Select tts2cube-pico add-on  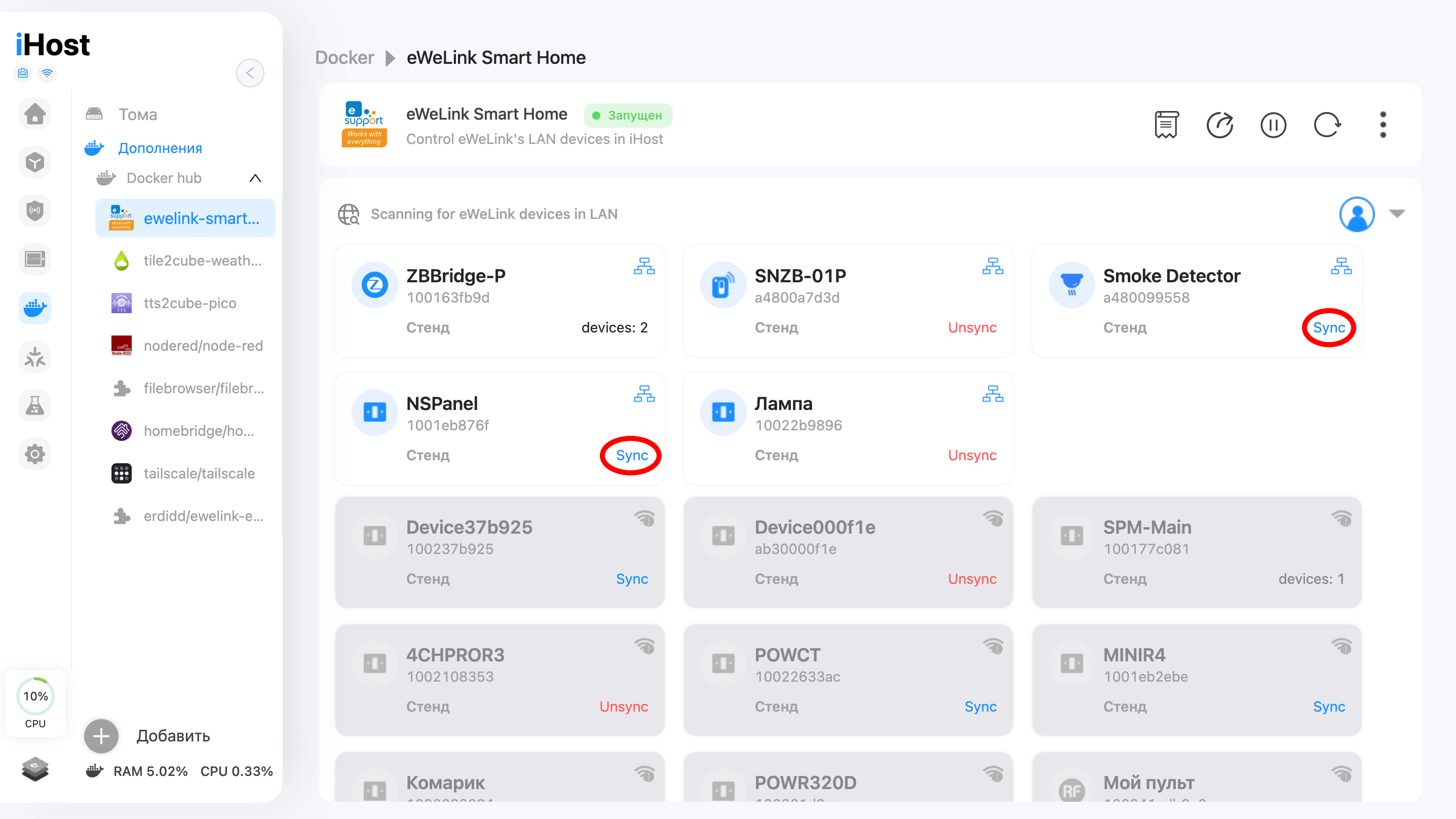185,303
